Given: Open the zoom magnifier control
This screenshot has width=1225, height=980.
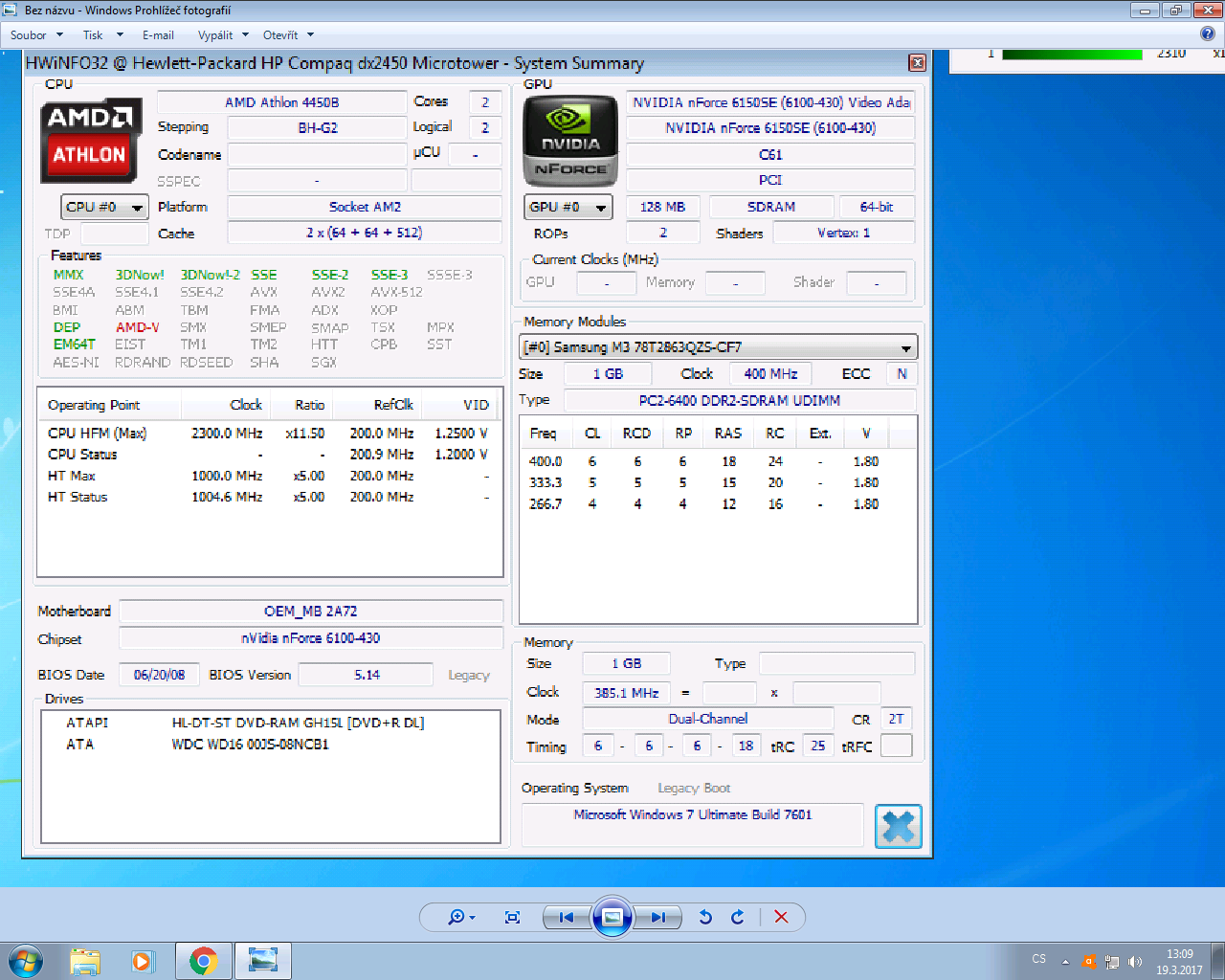Looking at the screenshot, I should 461,917.
